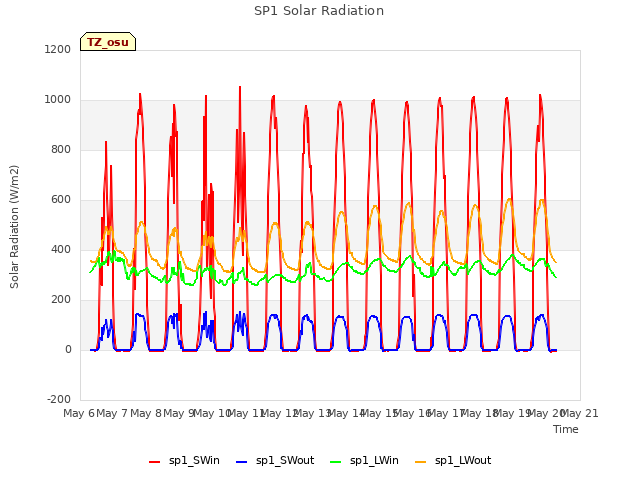Click the 1200 y-axis tick label

(58, 49)
